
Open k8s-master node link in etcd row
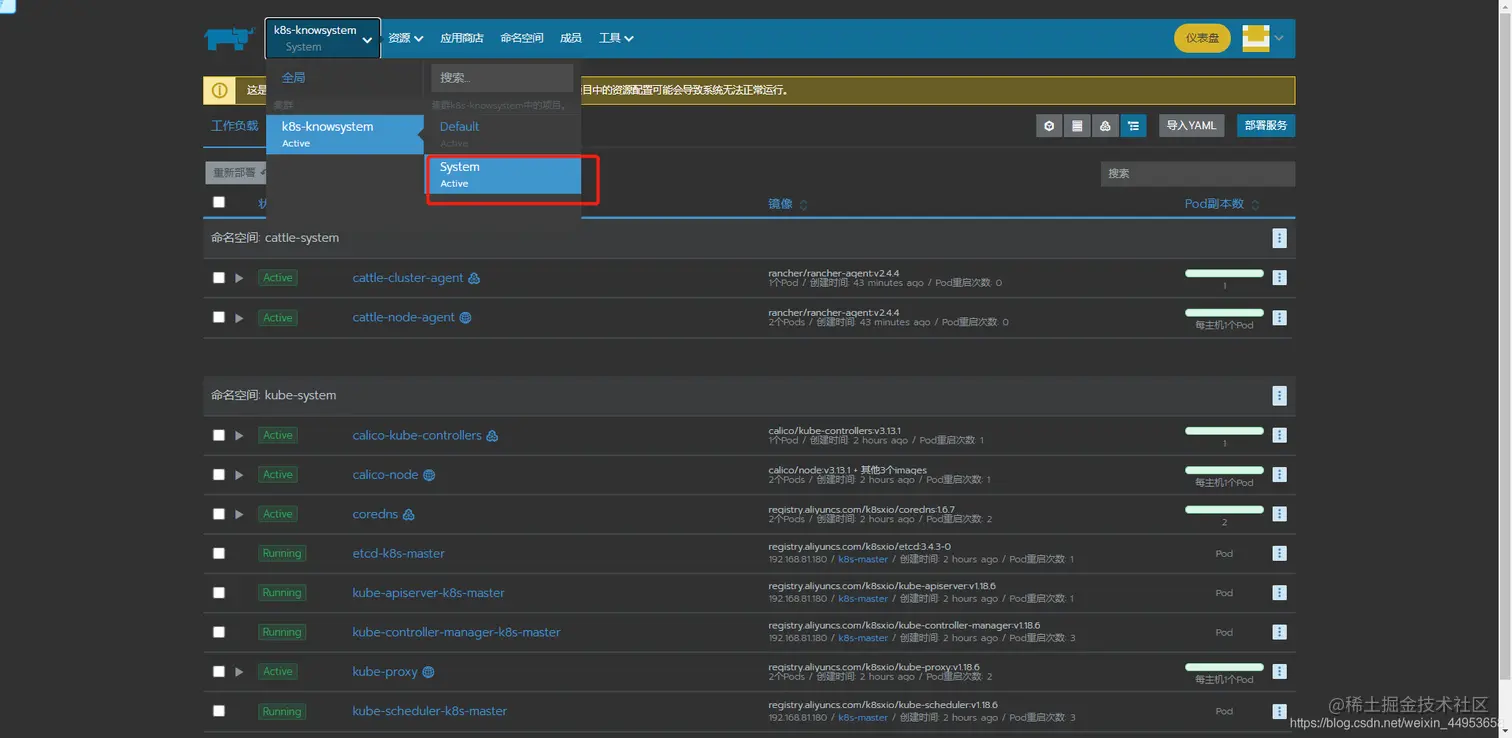coord(863,559)
